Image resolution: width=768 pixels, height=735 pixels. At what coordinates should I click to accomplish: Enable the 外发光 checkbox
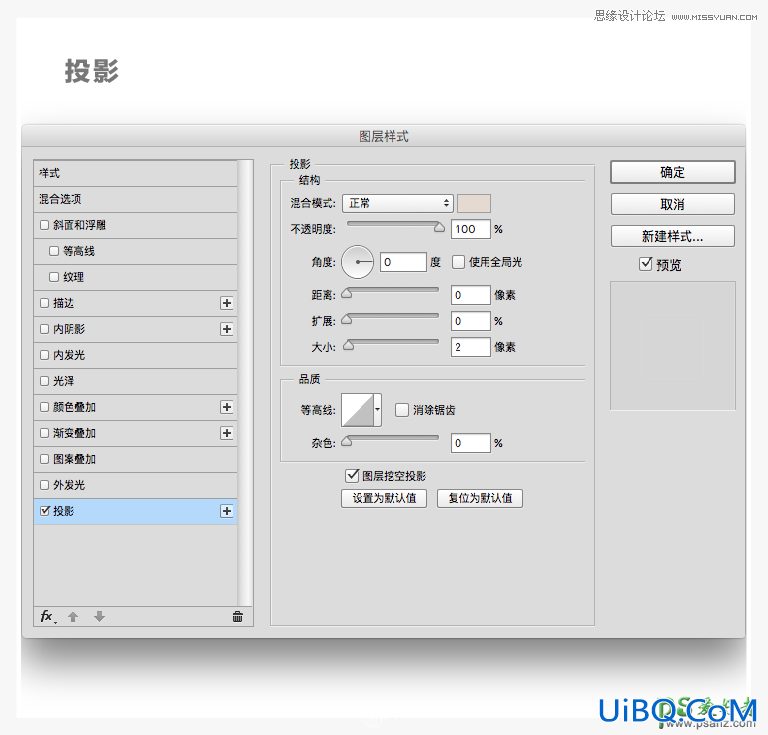coord(45,485)
